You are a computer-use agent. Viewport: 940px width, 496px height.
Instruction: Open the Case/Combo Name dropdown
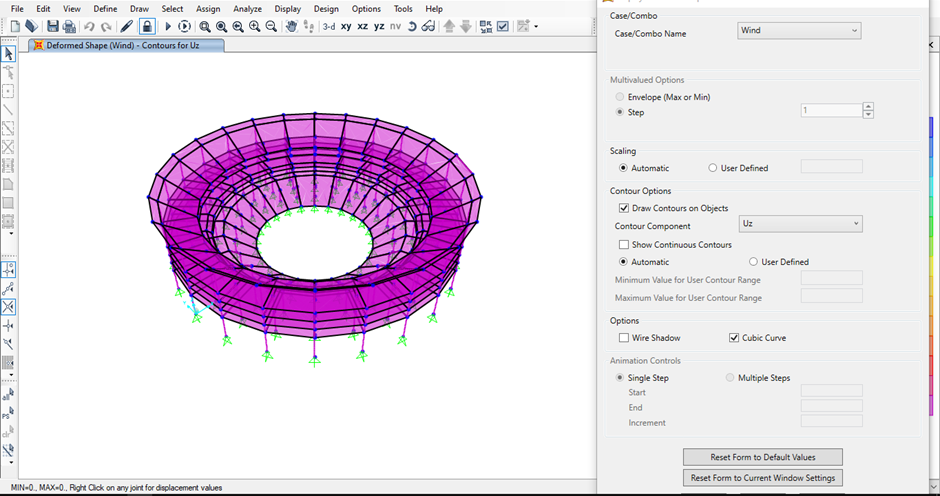click(799, 31)
